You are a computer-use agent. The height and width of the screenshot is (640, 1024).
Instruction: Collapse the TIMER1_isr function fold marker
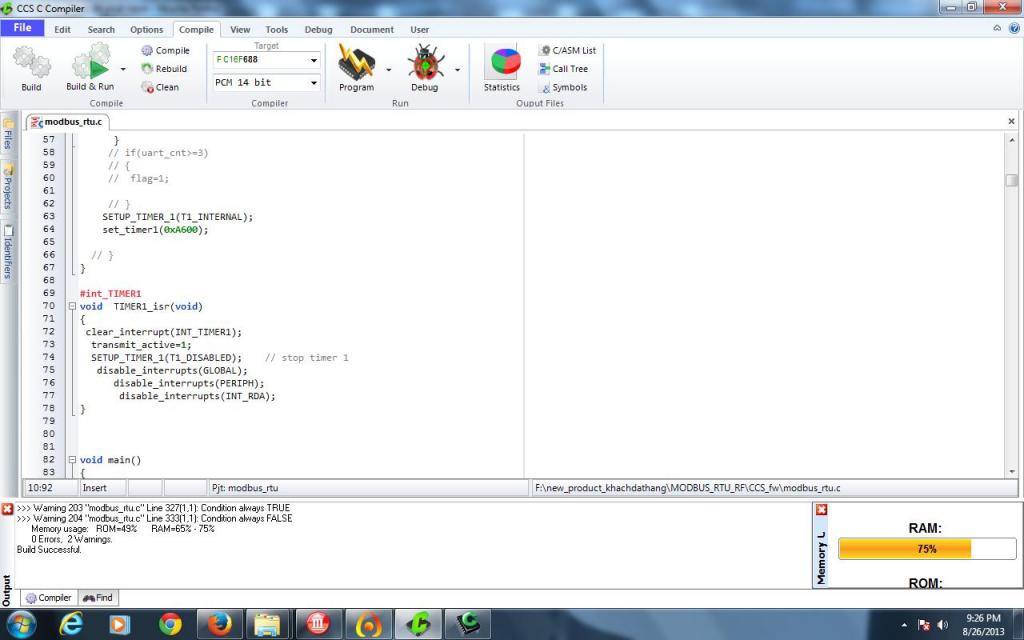coord(72,306)
